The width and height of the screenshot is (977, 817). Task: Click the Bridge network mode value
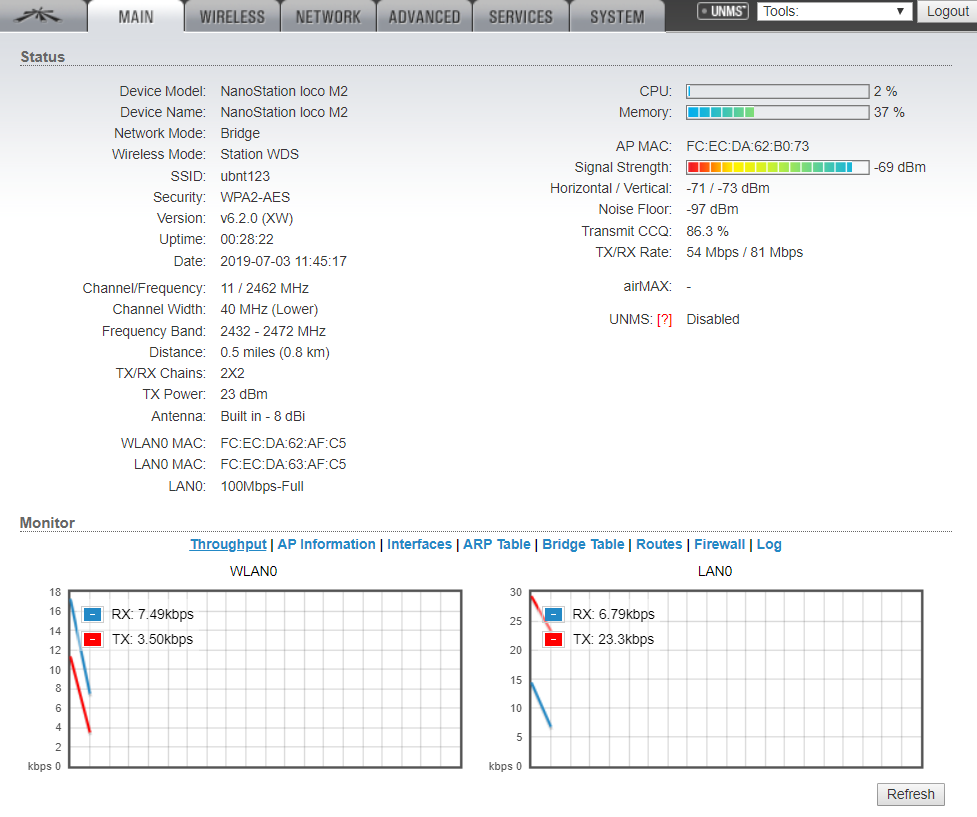point(241,133)
